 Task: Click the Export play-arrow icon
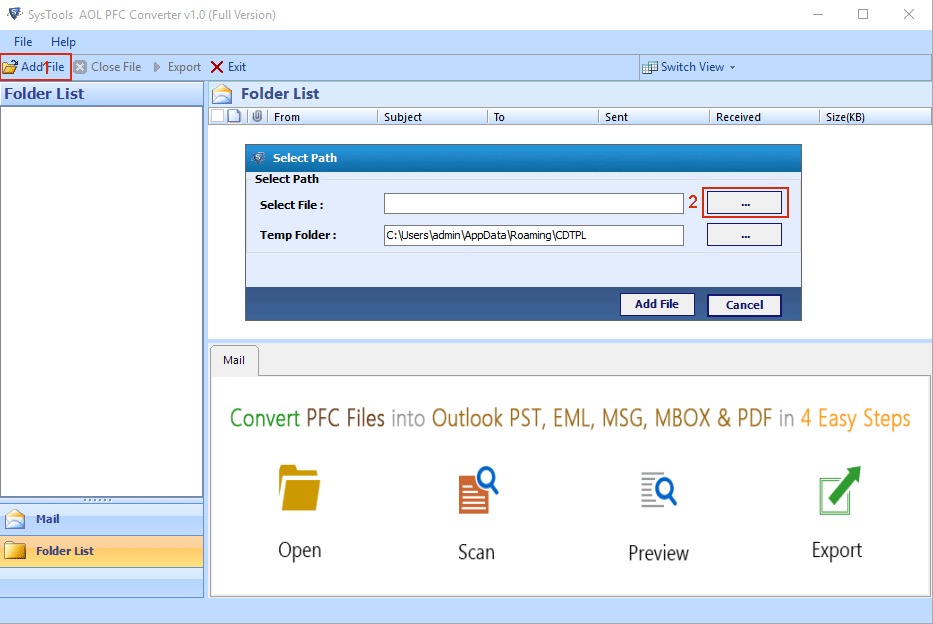pos(157,67)
